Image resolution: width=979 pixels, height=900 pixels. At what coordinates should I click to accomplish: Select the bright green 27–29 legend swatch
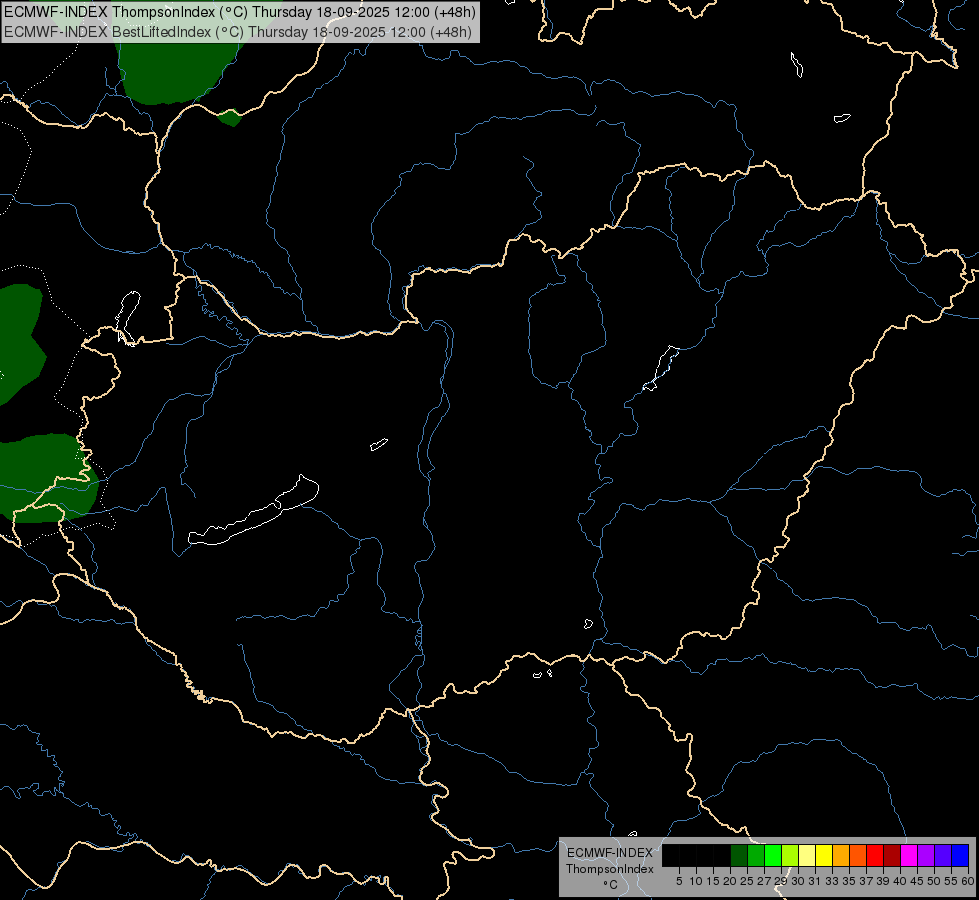click(x=773, y=855)
